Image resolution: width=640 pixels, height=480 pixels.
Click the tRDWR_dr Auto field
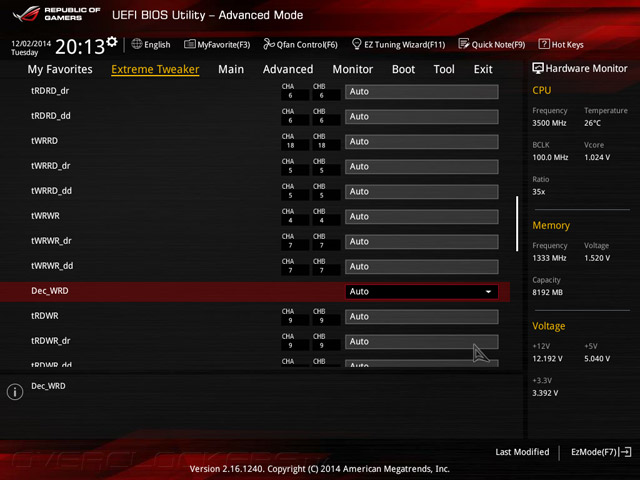[422, 342]
